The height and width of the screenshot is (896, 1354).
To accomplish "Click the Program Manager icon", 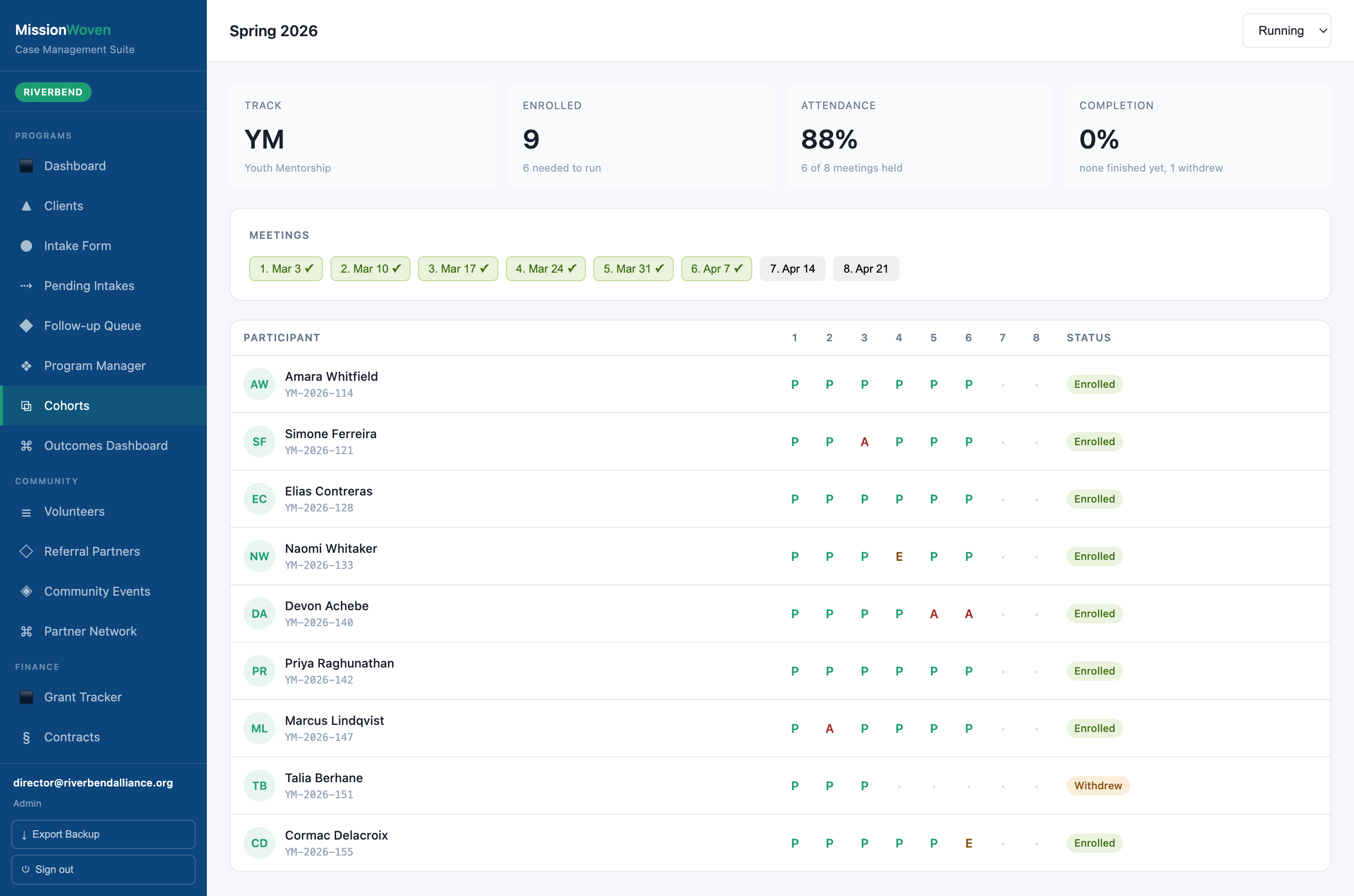I will click(x=26, y=366).
